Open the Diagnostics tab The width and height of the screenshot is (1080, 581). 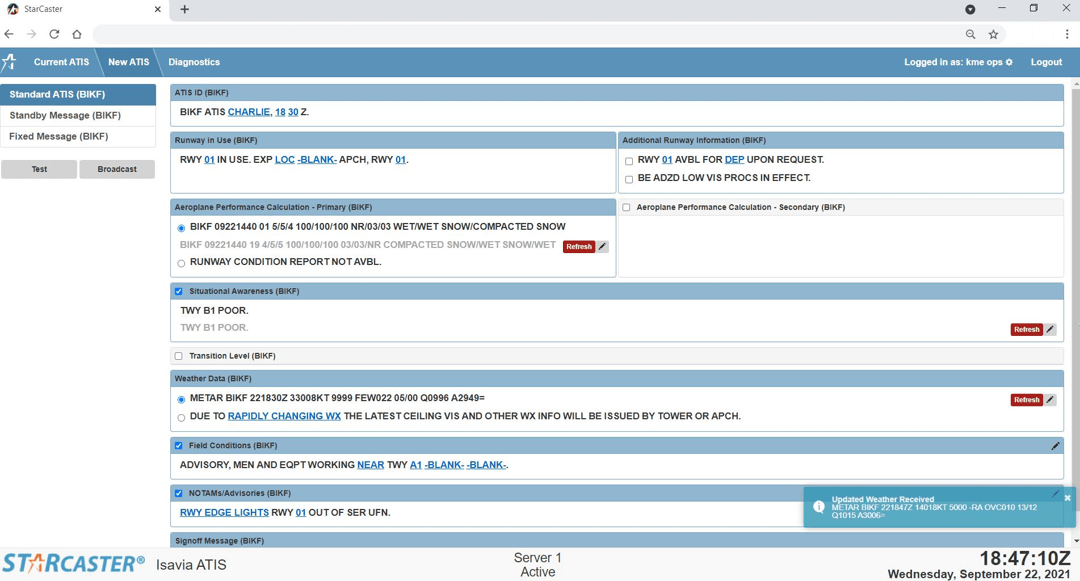click(194, 62)
